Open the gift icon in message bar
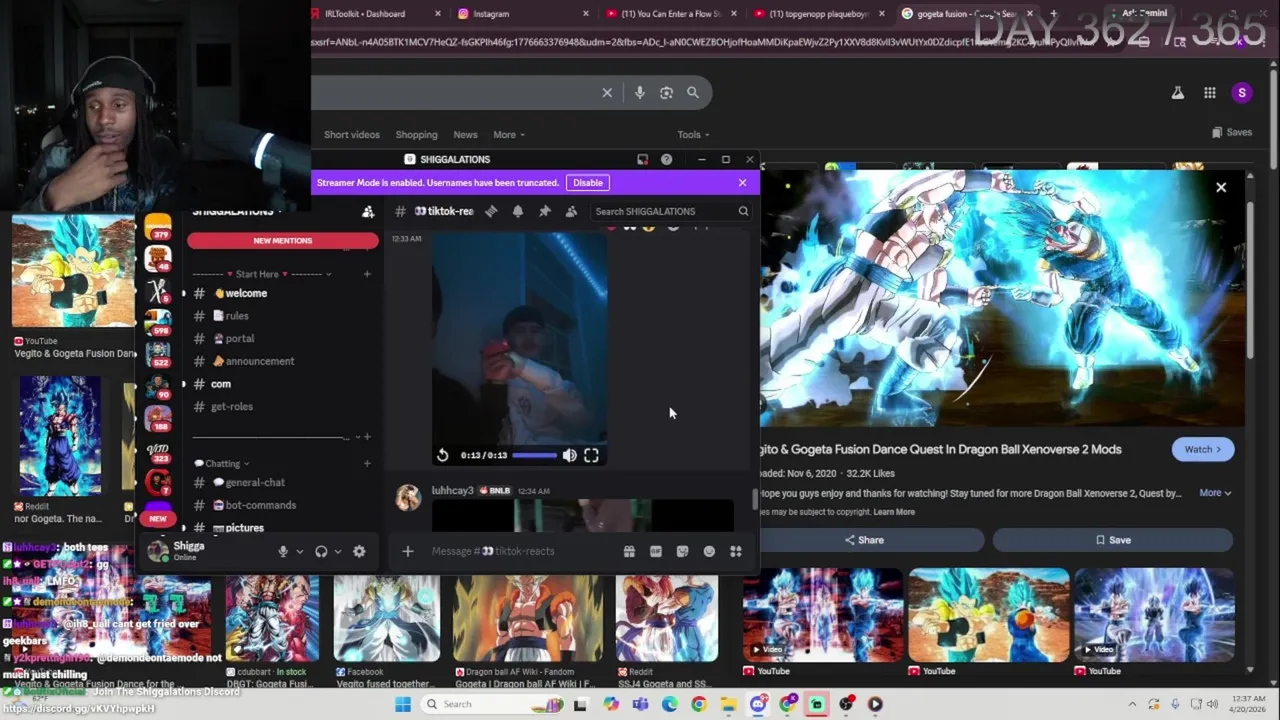 point(629,551)
